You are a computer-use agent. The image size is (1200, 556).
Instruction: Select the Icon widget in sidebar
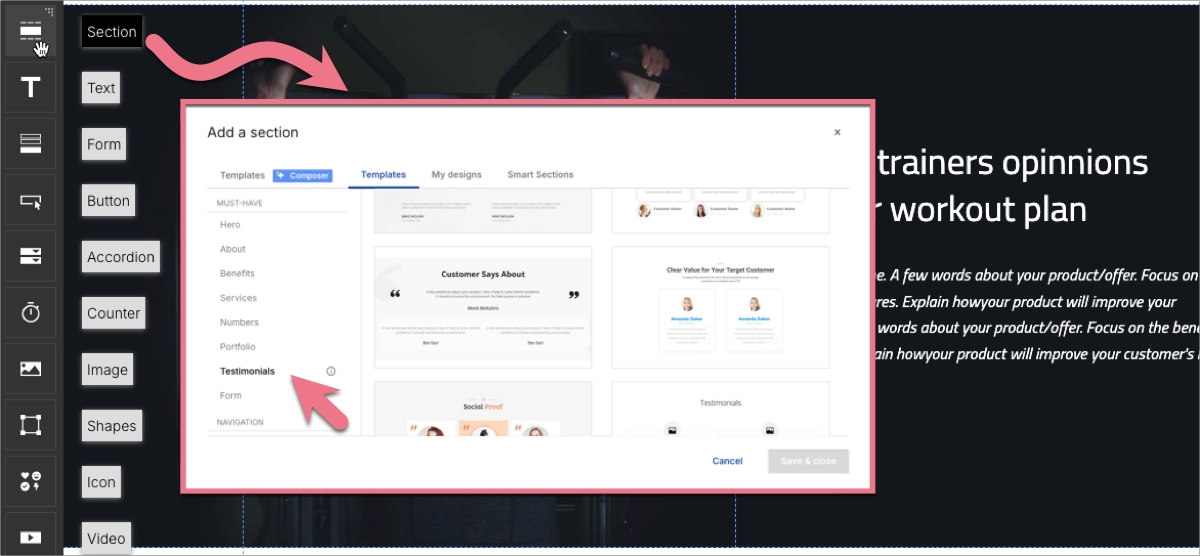tap(30, 482)
